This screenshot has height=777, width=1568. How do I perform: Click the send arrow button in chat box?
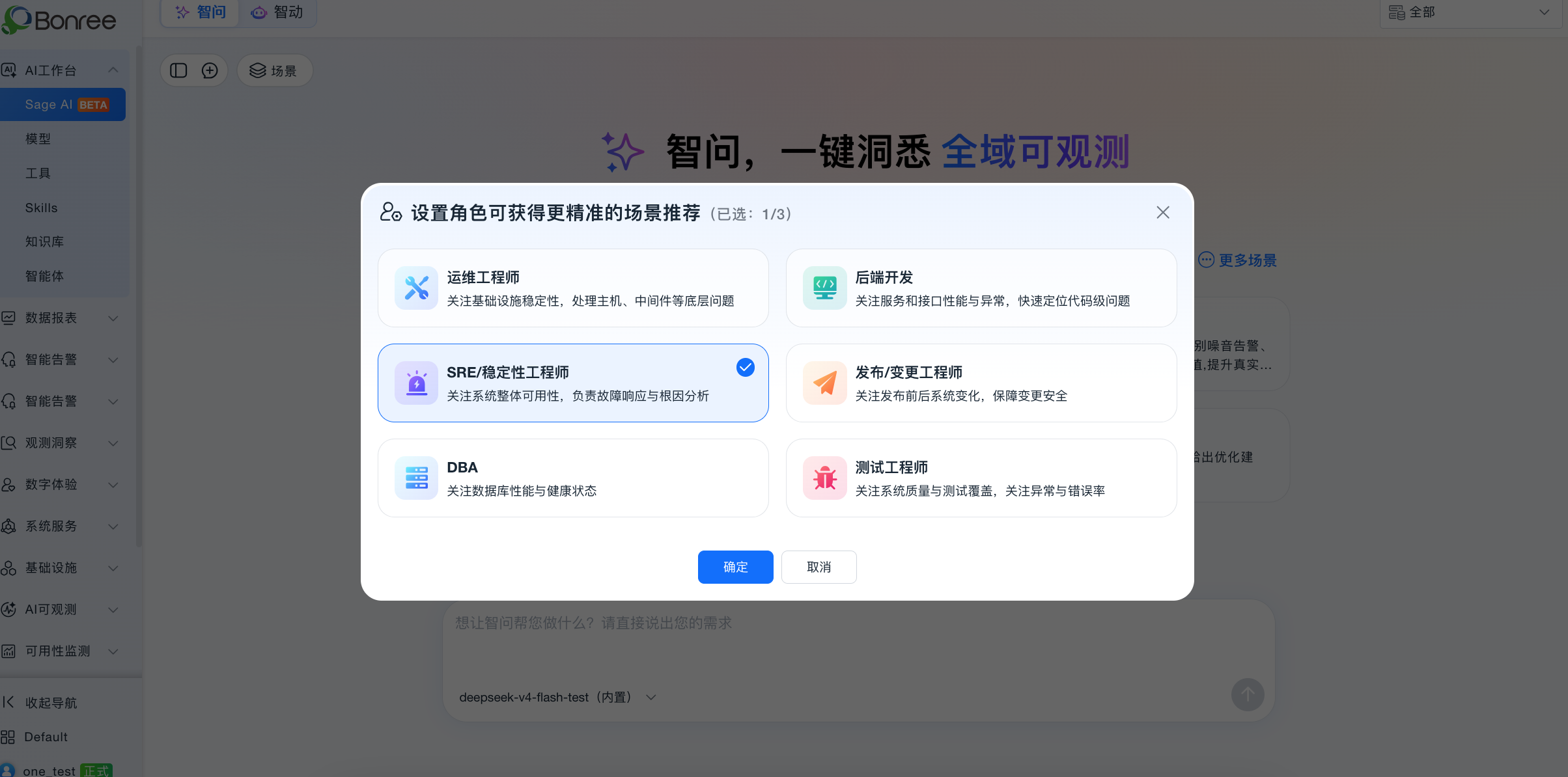[x=1248, y=694]
